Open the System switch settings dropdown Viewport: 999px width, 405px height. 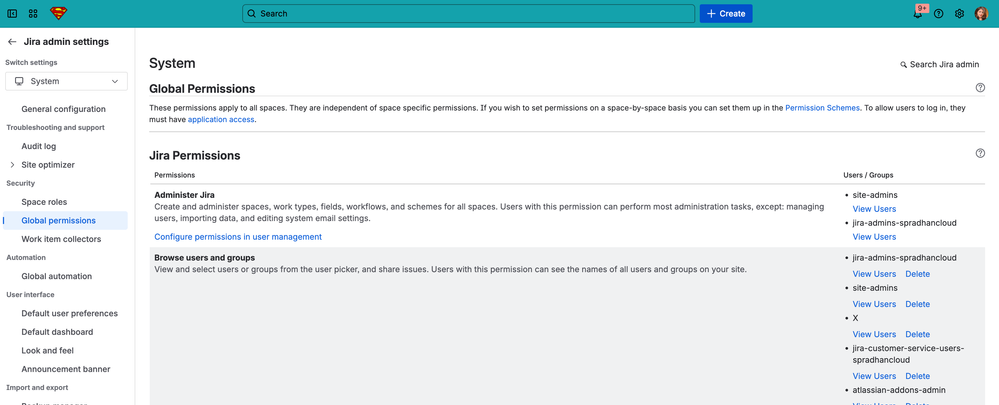pyautogui.click(x=66, y=82)
